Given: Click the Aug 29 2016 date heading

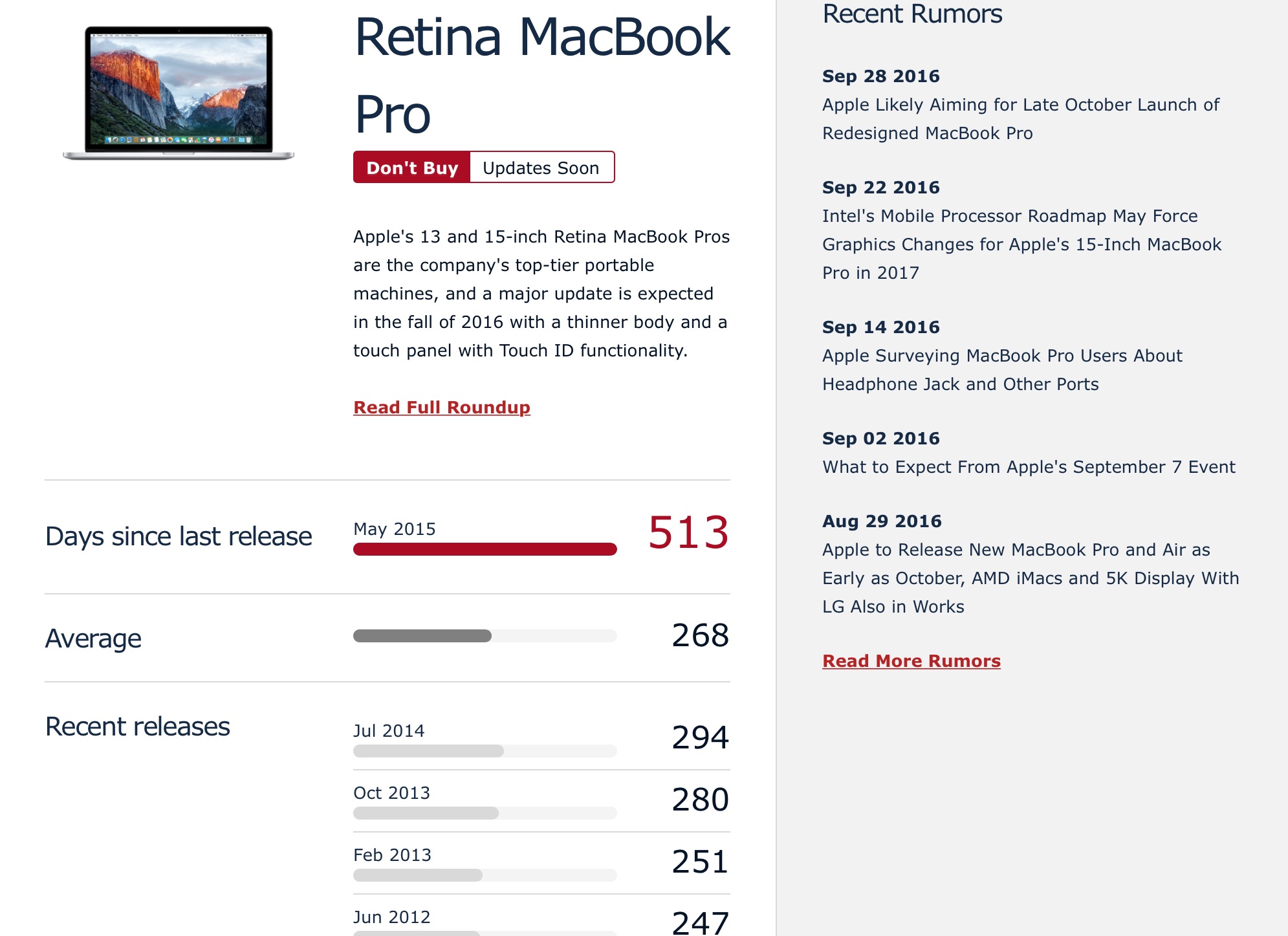Looking at the screenshot, I should pyautogui.click(x=881, y=521).
